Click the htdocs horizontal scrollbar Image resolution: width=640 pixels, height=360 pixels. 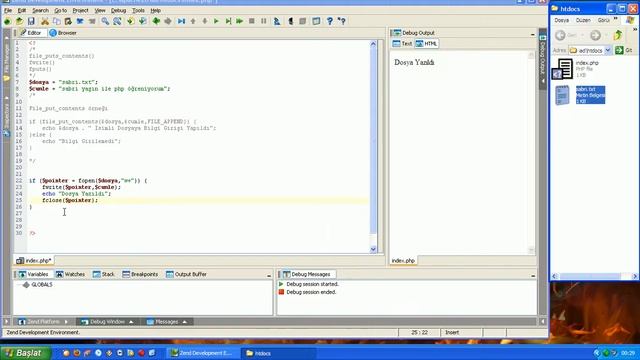click(594, 276)
